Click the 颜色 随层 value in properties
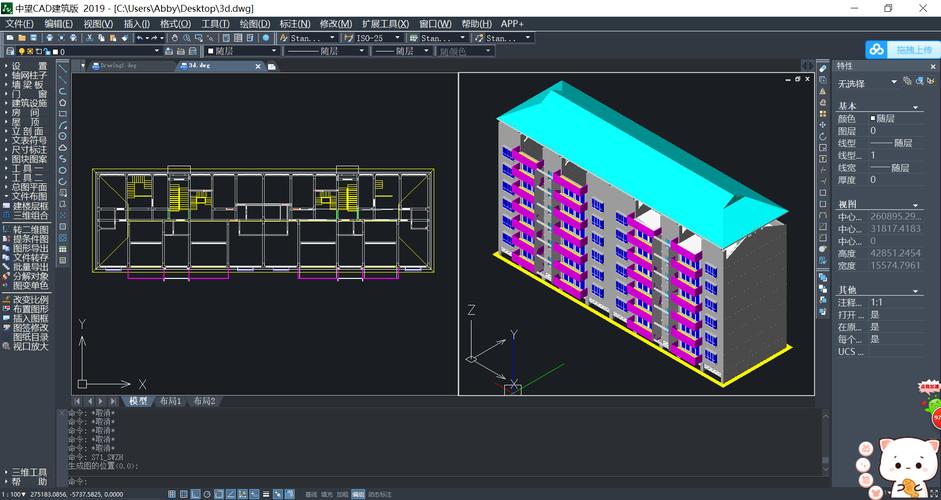 point(897,119)
